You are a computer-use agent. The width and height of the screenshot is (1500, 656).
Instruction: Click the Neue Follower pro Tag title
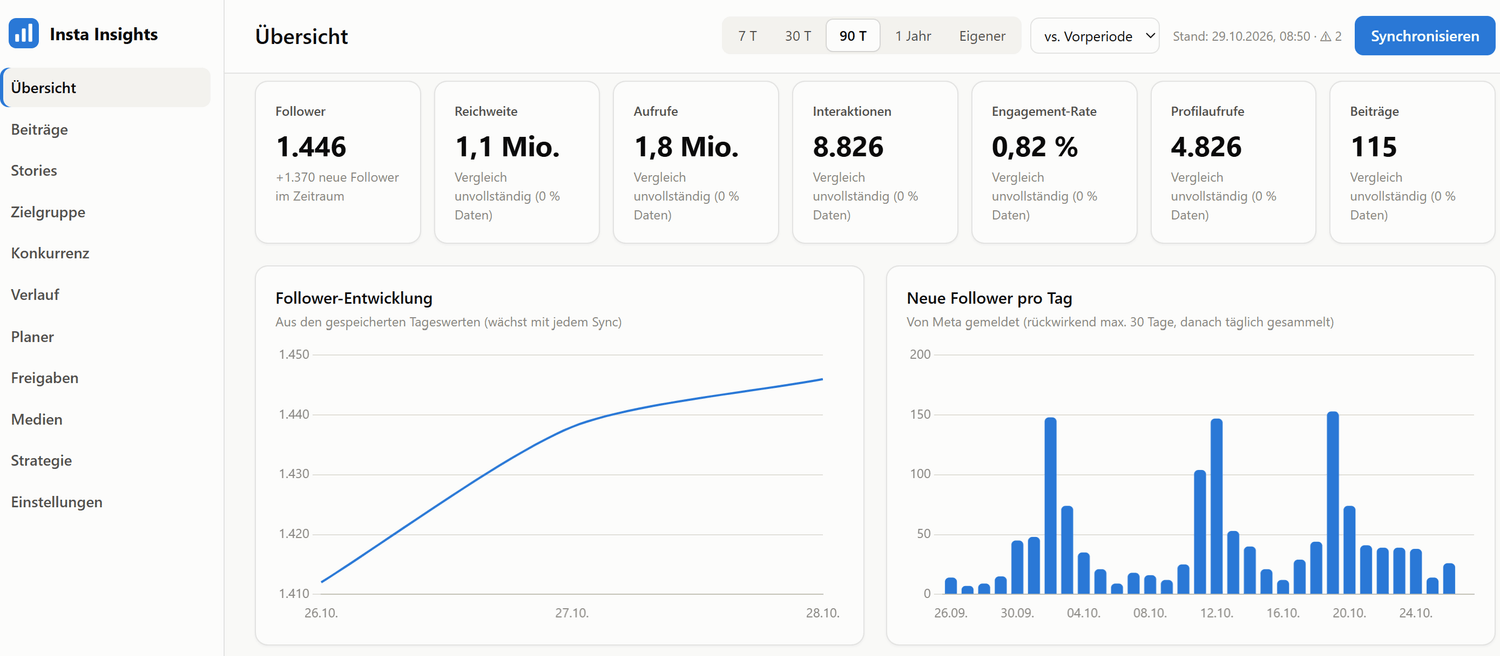[990, 298]
